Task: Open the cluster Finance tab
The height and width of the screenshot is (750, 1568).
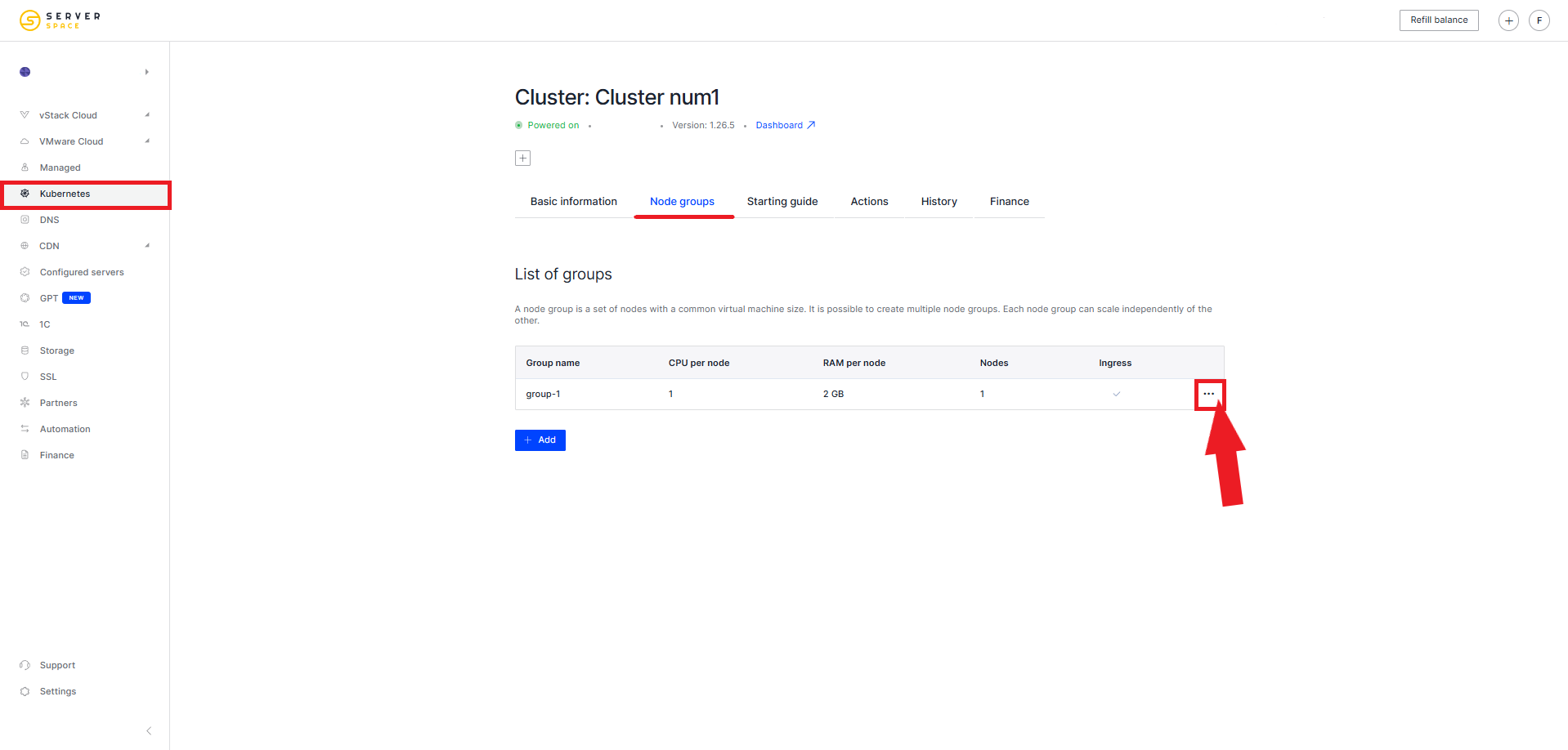Action: click(1010, 202)
